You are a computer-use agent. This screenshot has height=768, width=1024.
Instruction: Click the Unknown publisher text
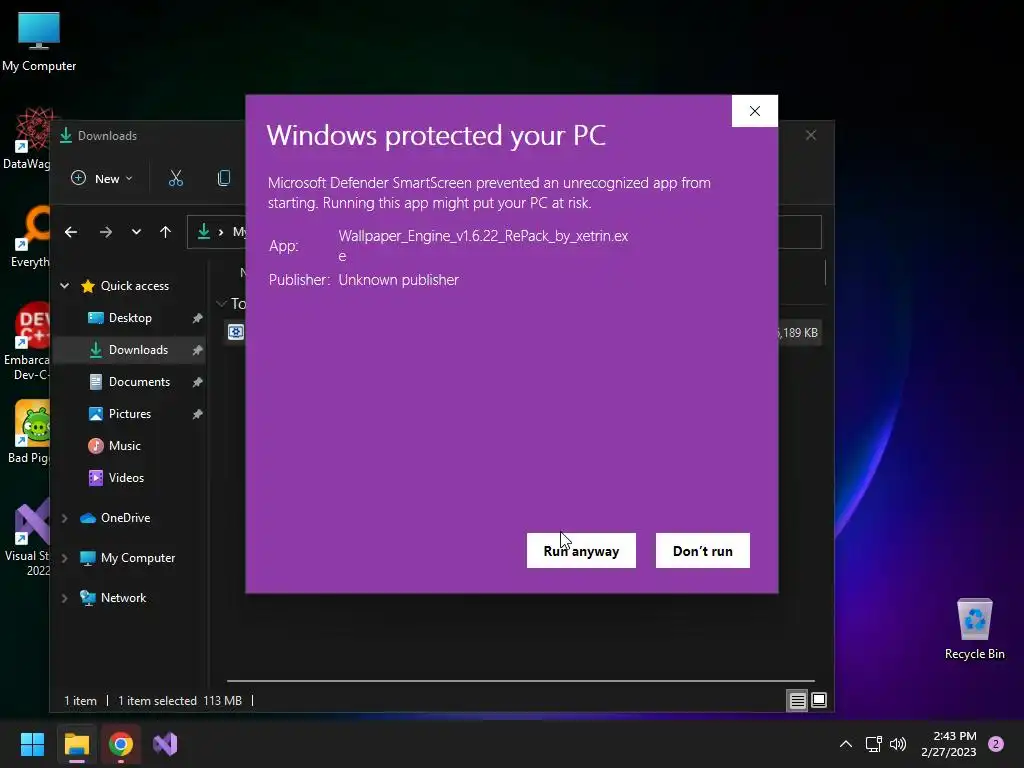pos(398,280)
